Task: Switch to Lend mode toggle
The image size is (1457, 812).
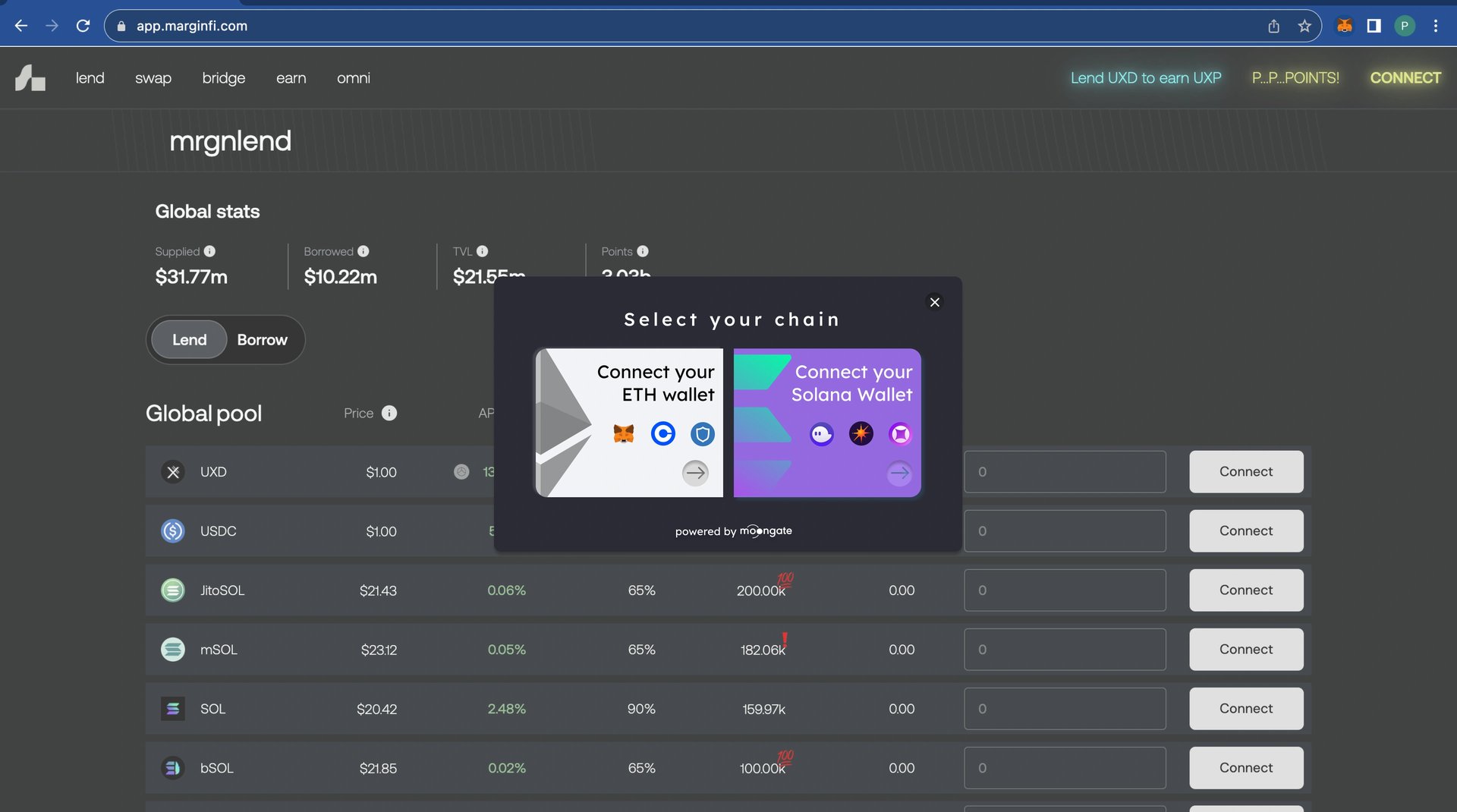Action: (189, 340)
